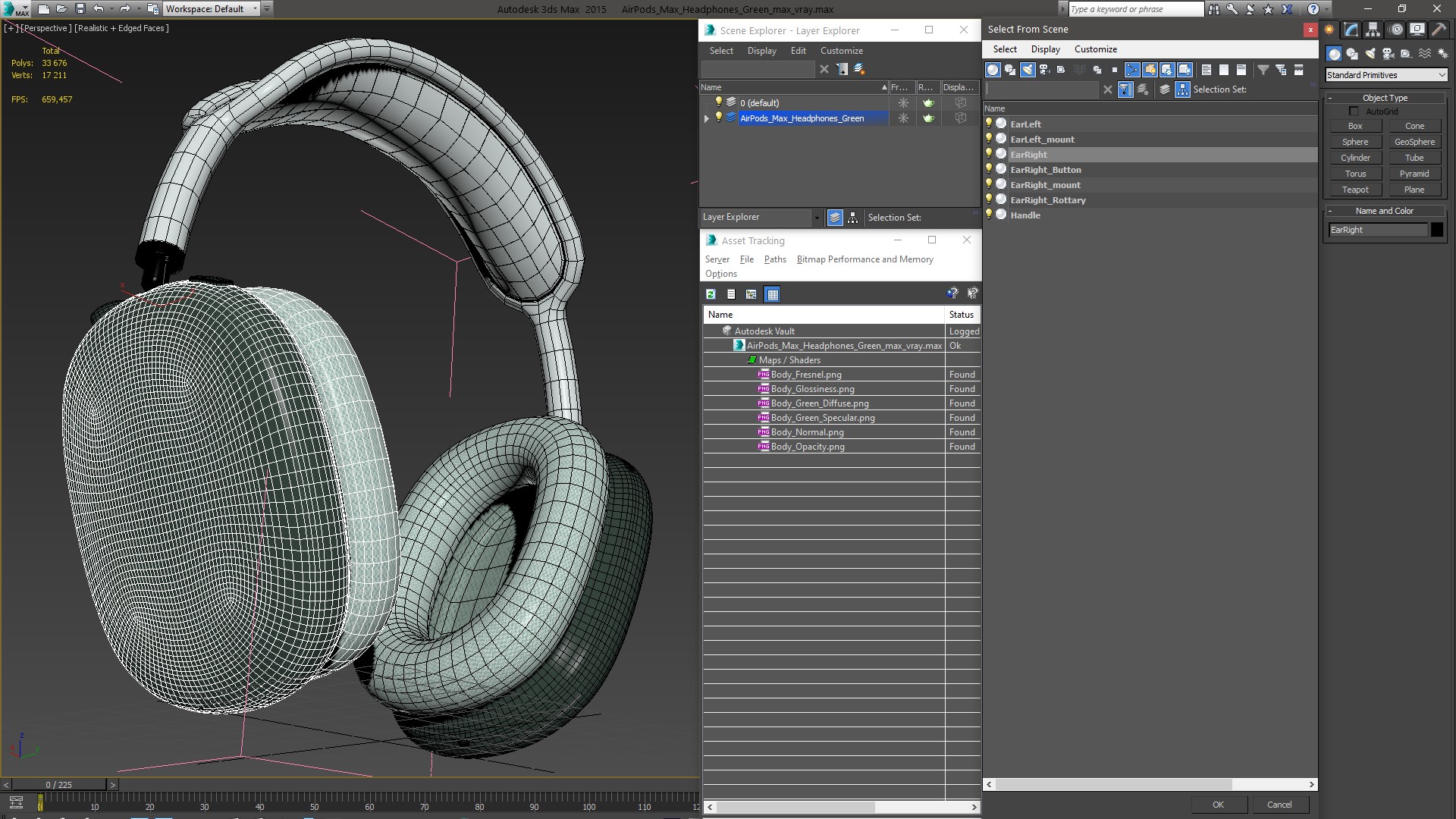Open the undo history dropdown arrow
1456x819 pixels.
pos(111,9)
